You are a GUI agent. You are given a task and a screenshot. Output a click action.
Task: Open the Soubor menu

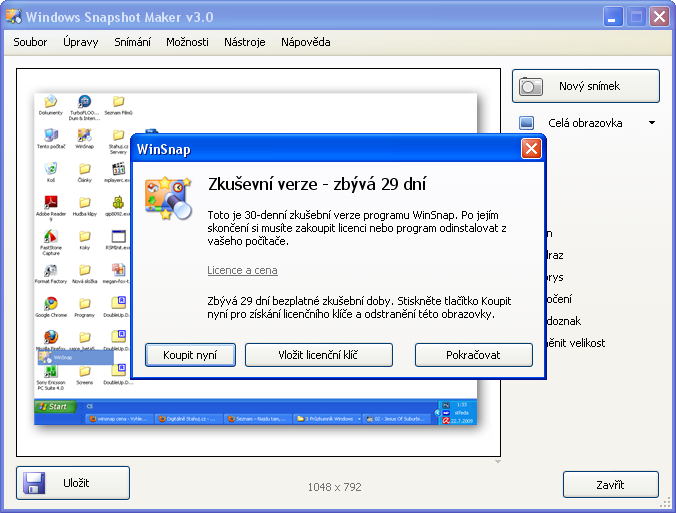(30, 42)
